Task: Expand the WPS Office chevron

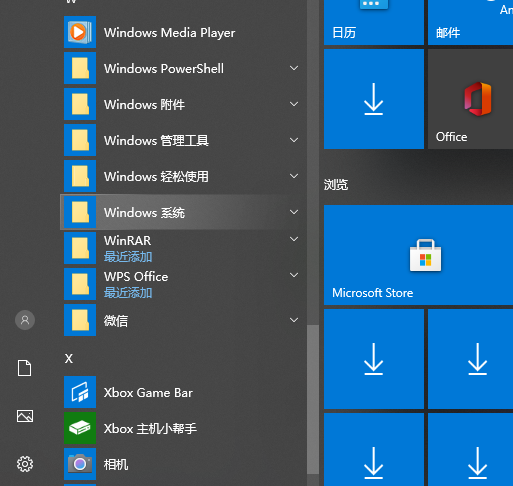Action: (294, 275)
